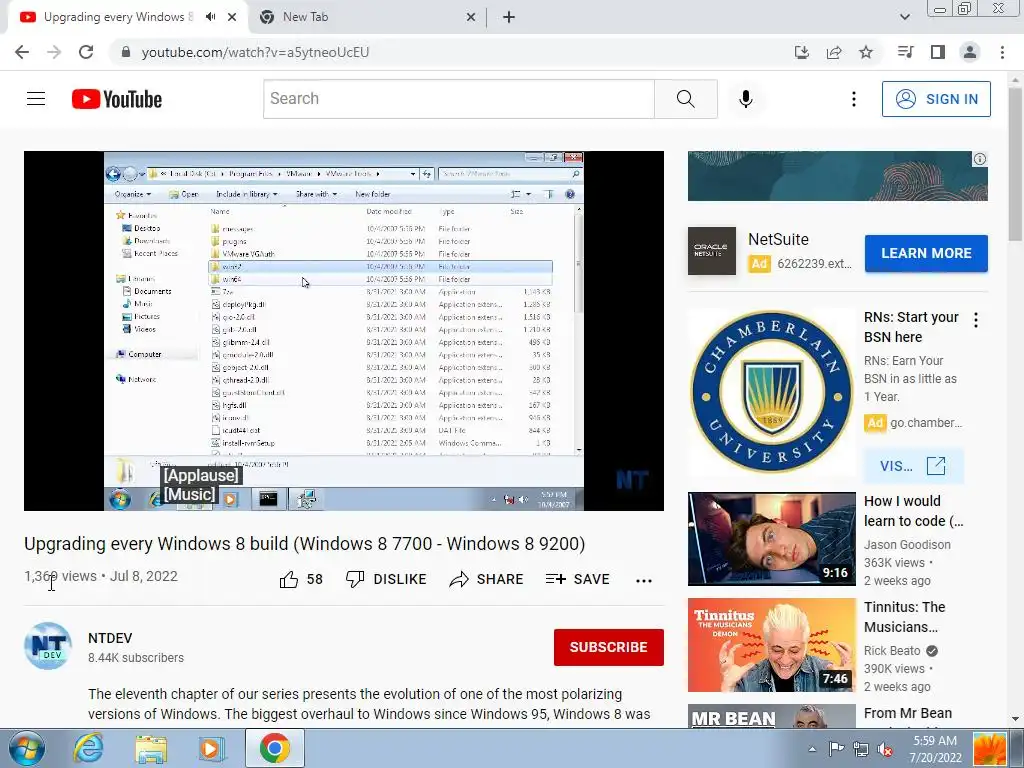Viewport: 1024px width, 768px height.
Task: Open the ad info icon on banner
Action: (x=980, y=159)
